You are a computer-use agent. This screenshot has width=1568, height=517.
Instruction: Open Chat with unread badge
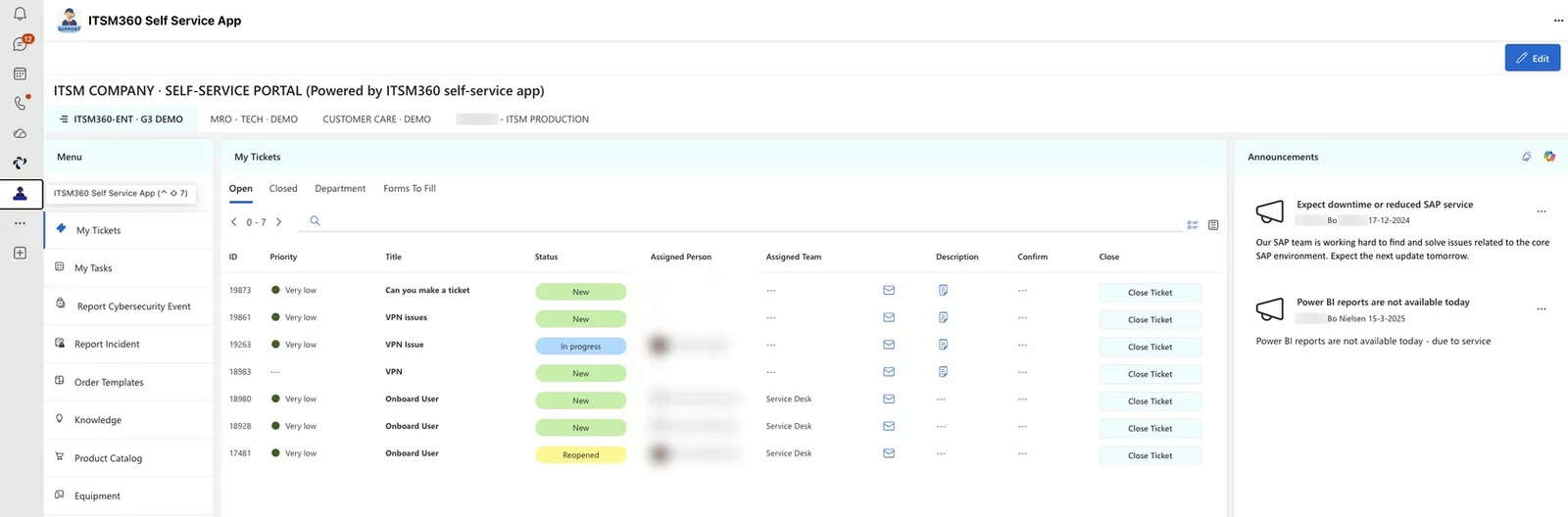(21, 43)
